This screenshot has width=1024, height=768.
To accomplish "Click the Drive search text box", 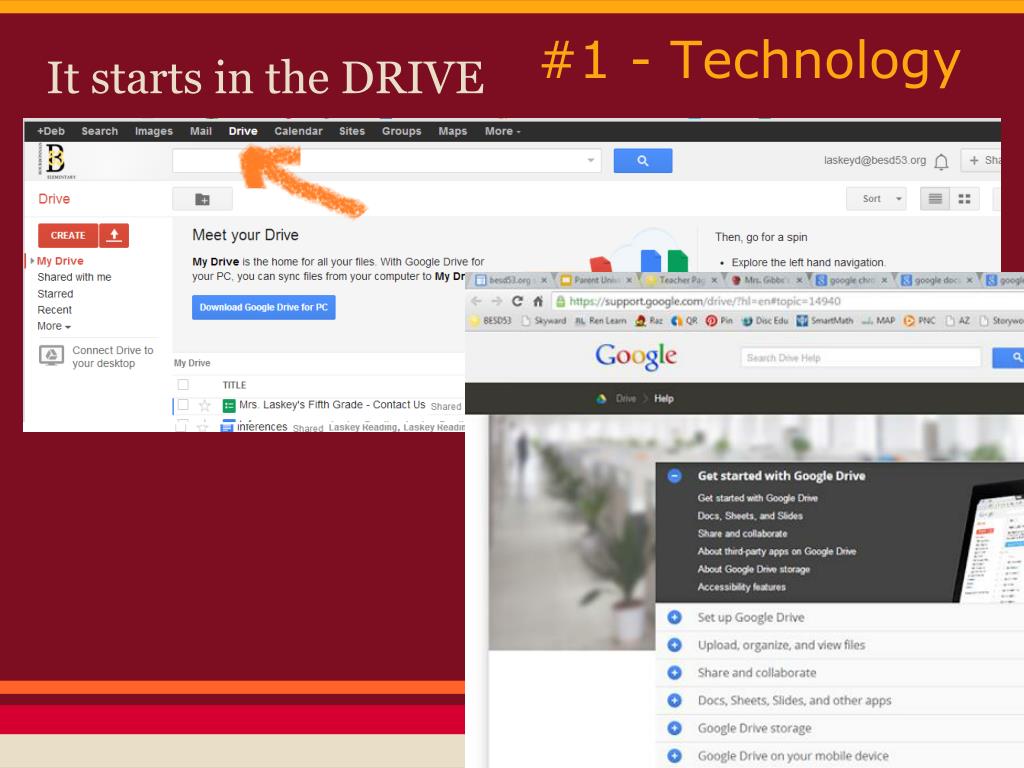I will tap(387, 161).
